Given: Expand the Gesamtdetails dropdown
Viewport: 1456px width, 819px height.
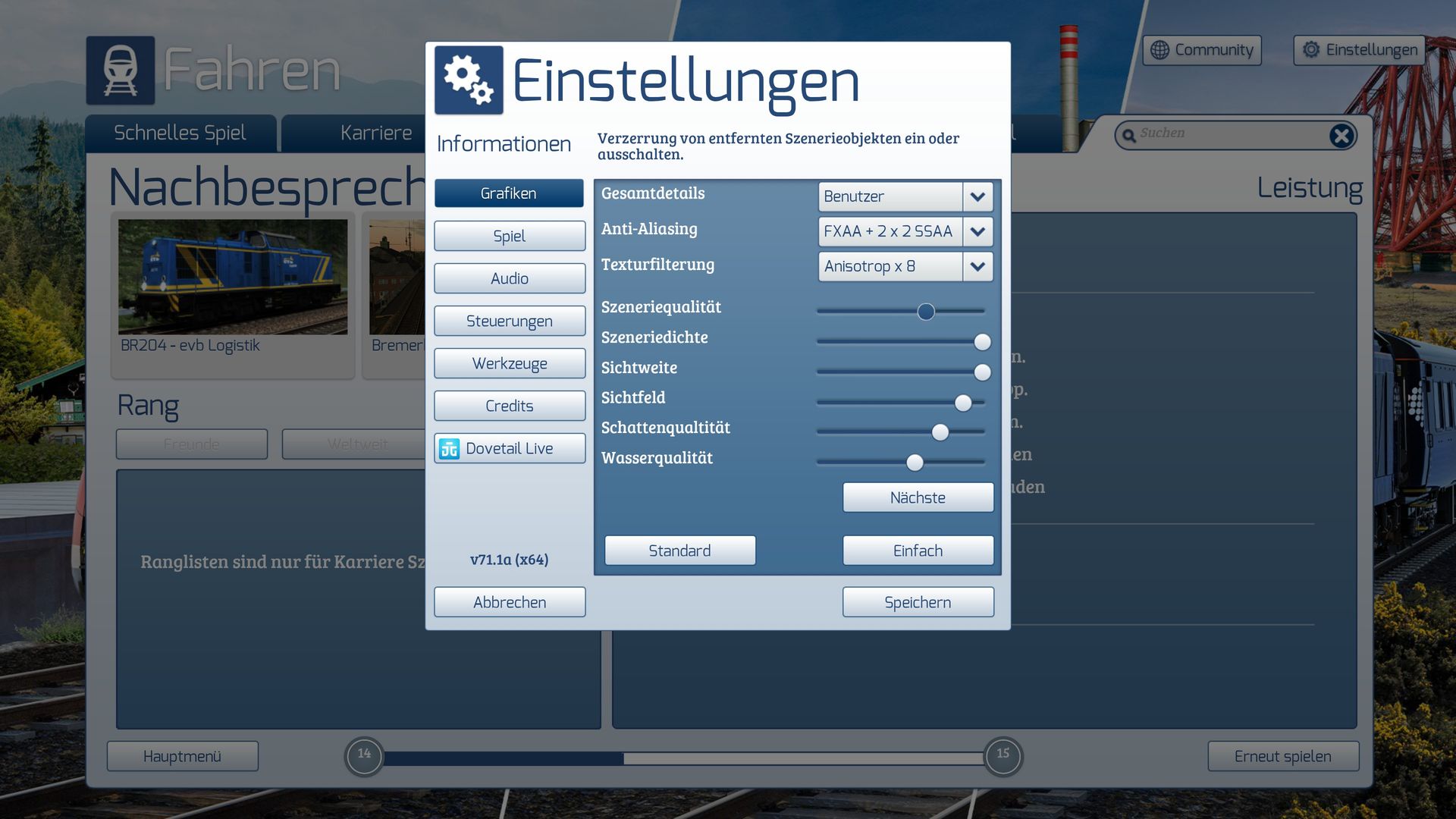Looking at the screenshot, I should (x=977, y=197).
